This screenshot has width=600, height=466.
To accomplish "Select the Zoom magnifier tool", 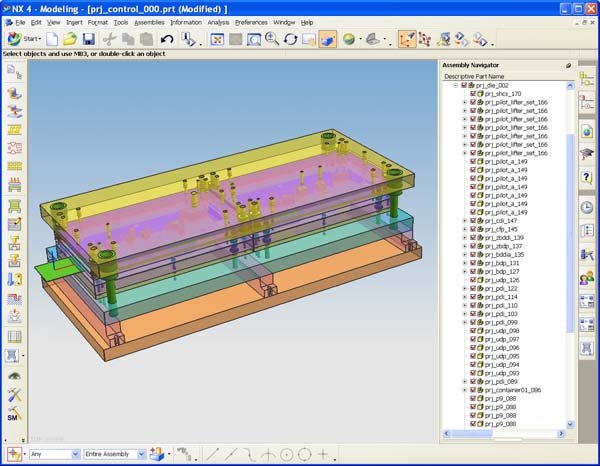I will click(271, 39).
